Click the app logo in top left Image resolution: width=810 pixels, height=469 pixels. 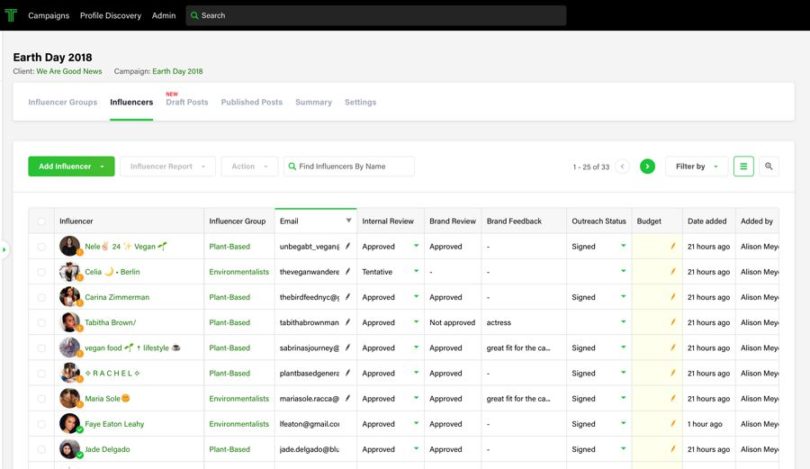11,15
